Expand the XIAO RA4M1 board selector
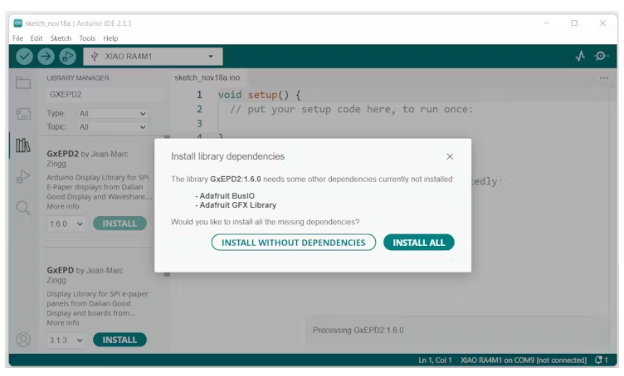Screen dimensions: 624x376 [x=153, y=56]
